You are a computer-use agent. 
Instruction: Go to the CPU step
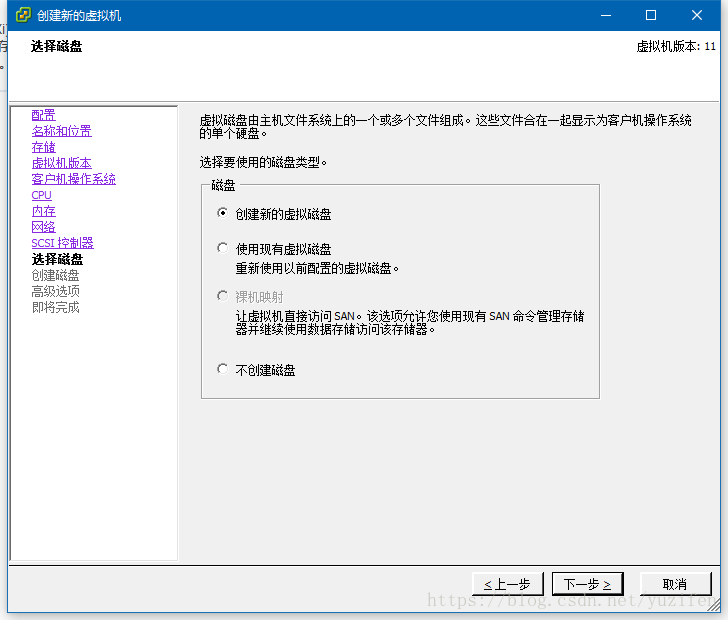(x=41, y=195)
